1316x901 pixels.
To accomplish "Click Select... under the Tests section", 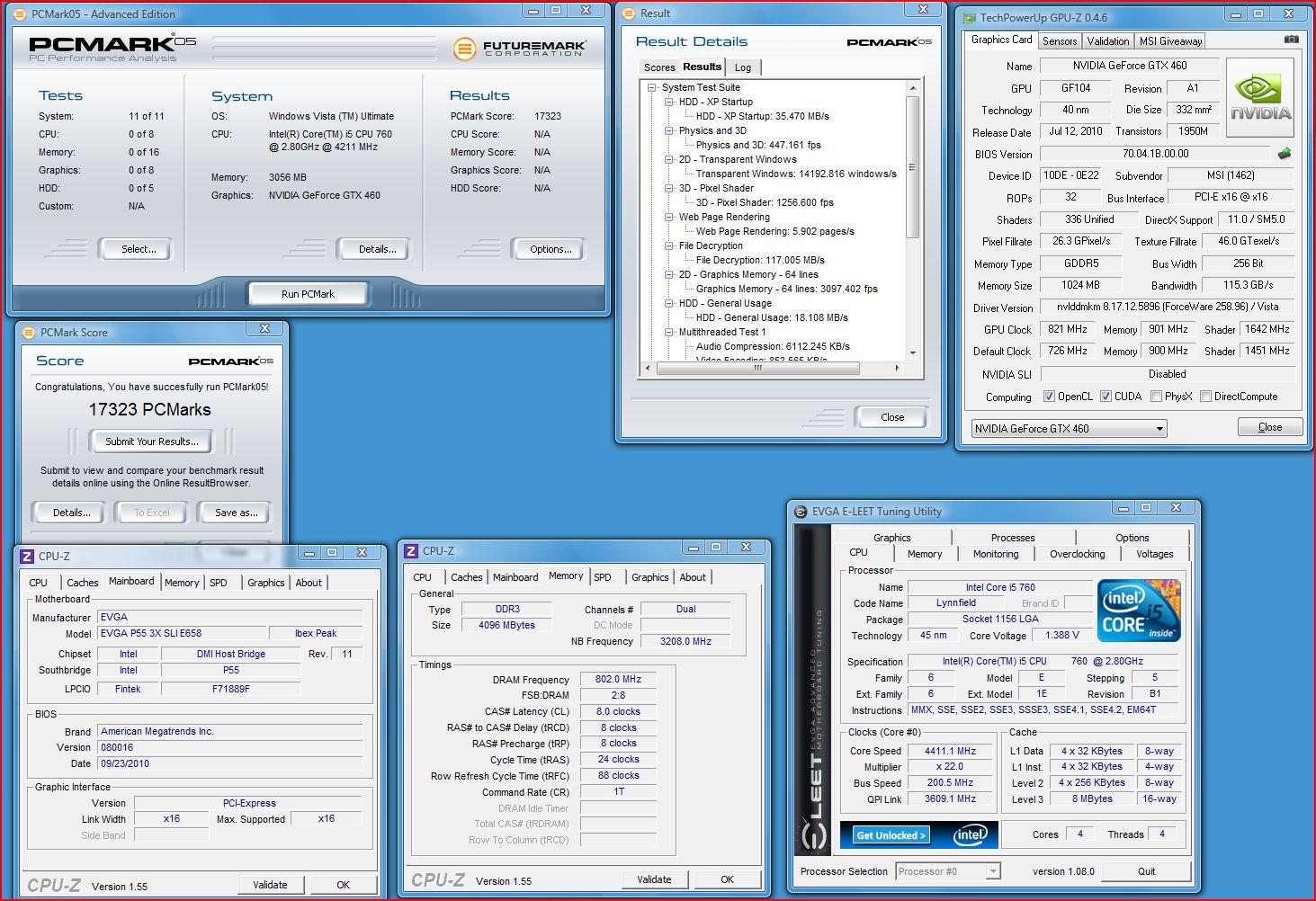I will point(139,249).
